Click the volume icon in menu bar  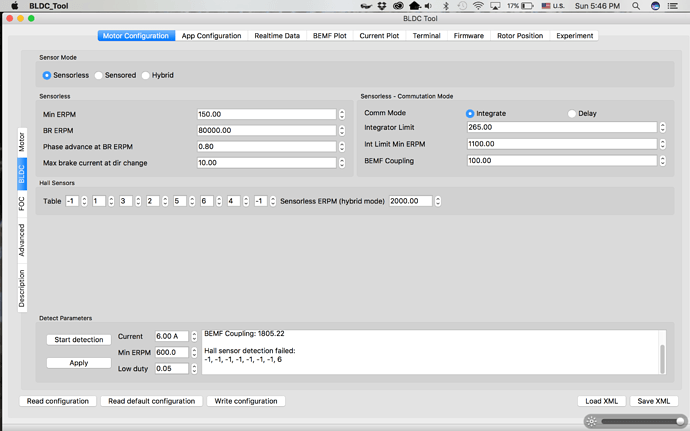point(428,6)
